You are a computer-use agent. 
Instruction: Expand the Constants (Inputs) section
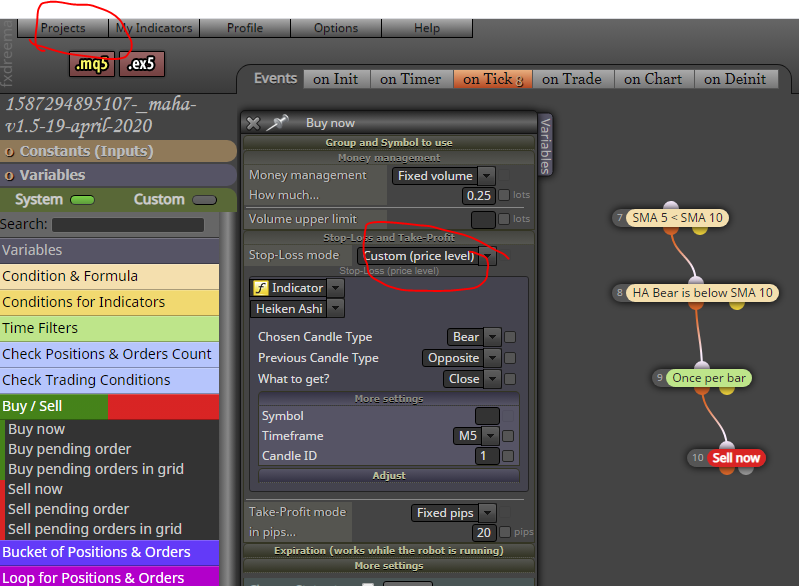click(118, 151)
